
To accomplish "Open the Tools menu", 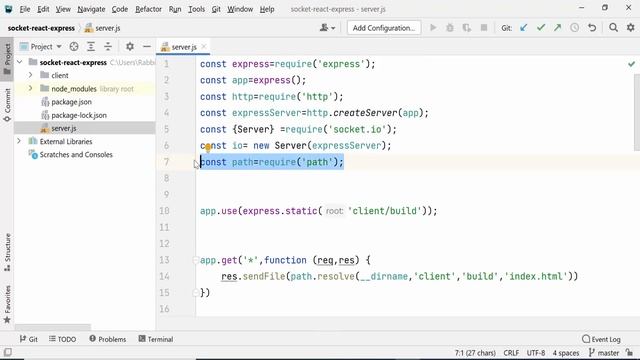I will pyautogui.click(x=196, y=9).
